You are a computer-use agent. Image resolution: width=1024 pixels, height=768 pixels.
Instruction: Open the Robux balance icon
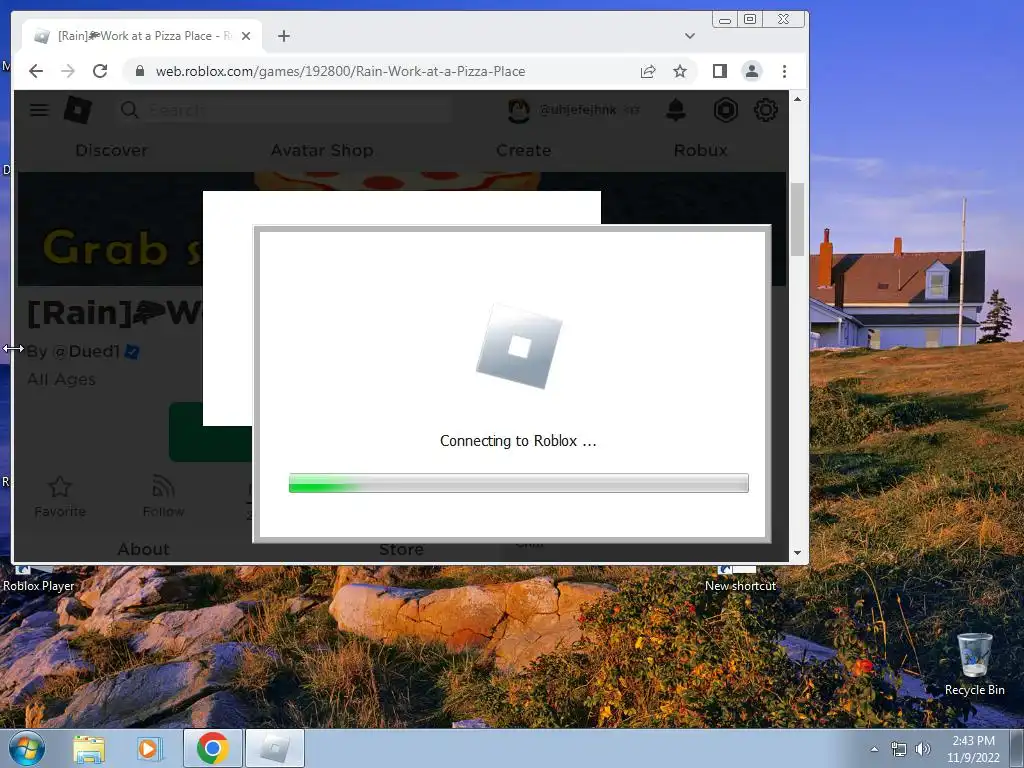726,110
